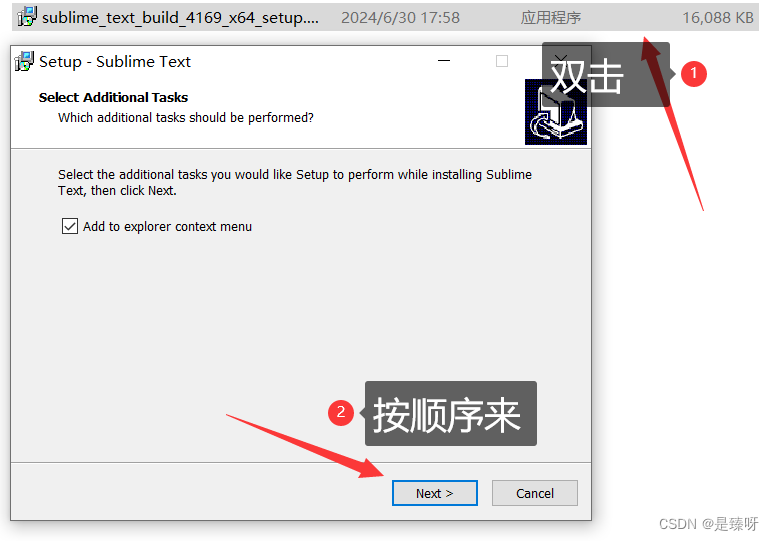The image size is (774, 541).
Task: Minimize the Setup - Sublime Text window
Action: point(444,61)
